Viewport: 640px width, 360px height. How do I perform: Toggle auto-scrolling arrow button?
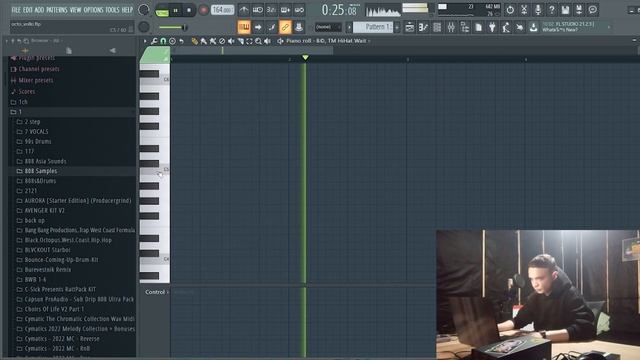coord(258,27)
